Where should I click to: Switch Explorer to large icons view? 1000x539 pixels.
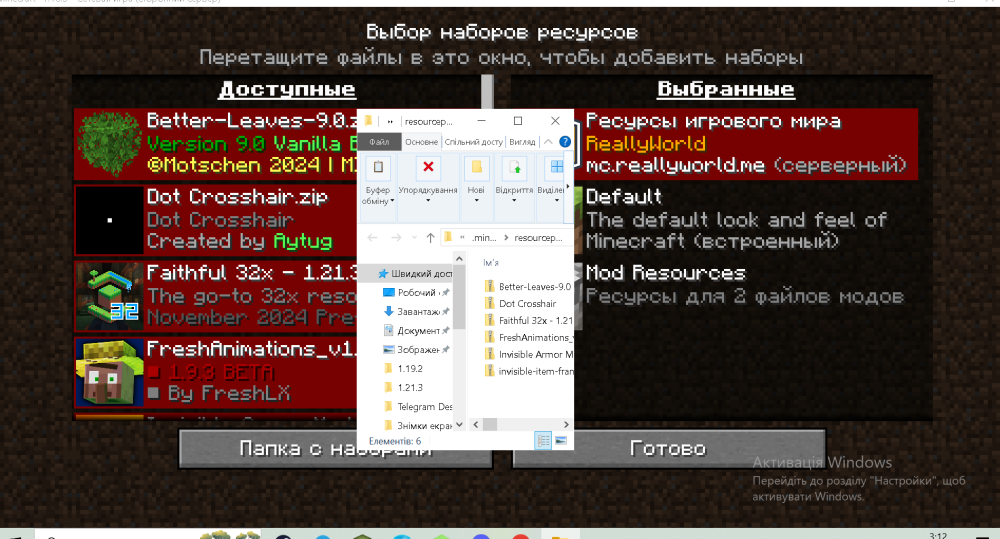[x=561, y=440]
